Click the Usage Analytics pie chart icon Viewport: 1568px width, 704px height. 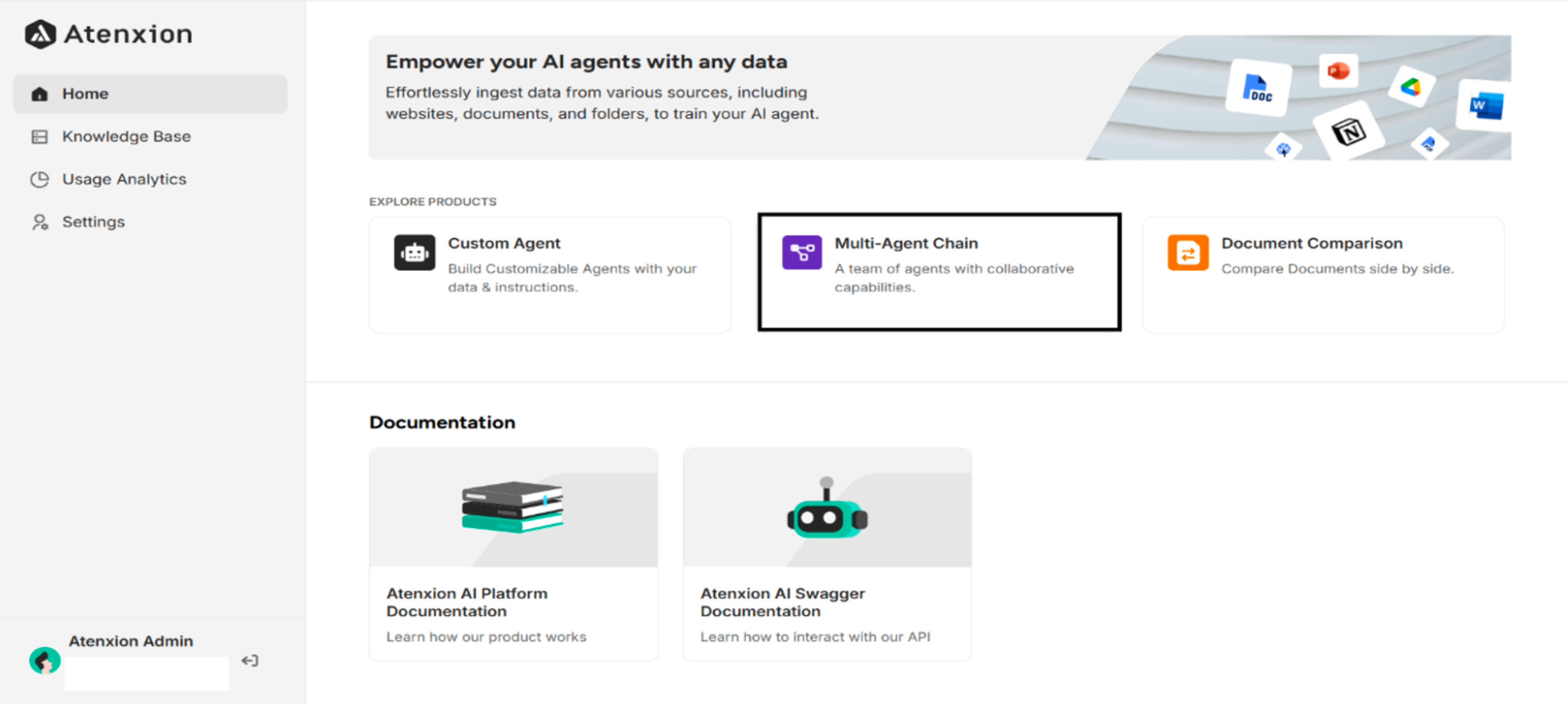[x=39, y=179]
